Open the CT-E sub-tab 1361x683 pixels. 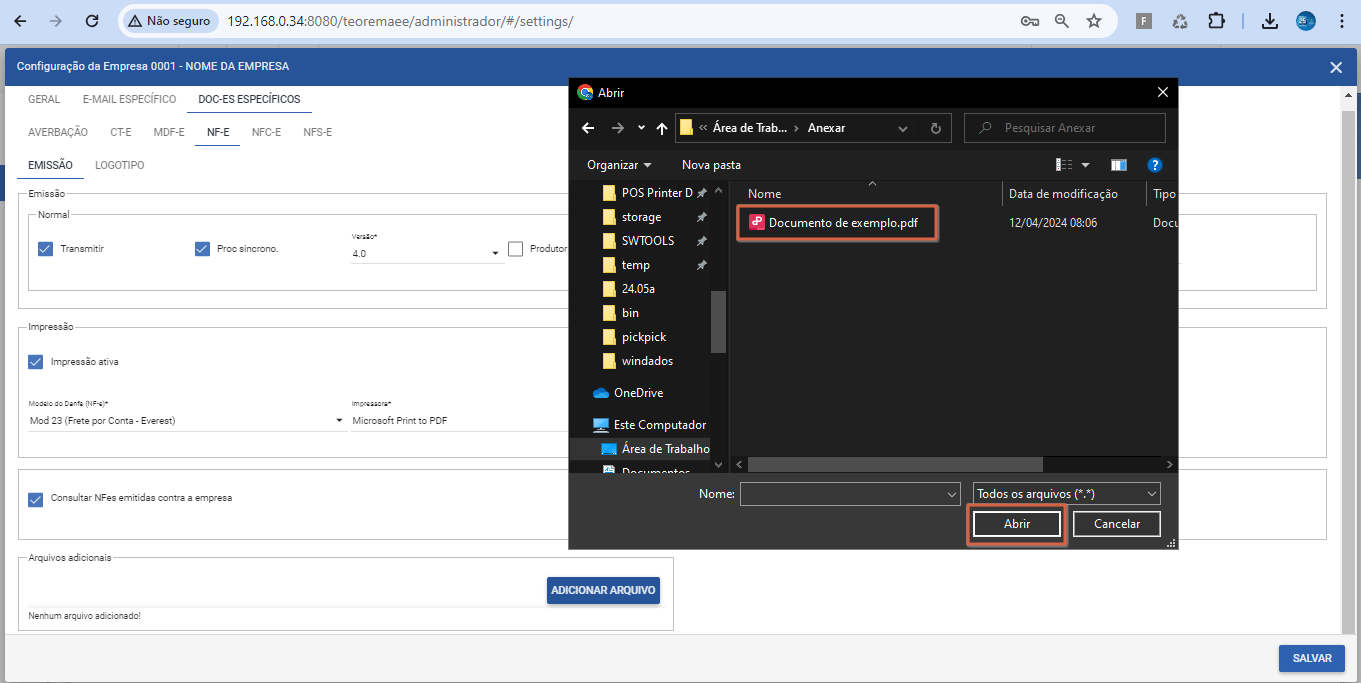[121, 132]
